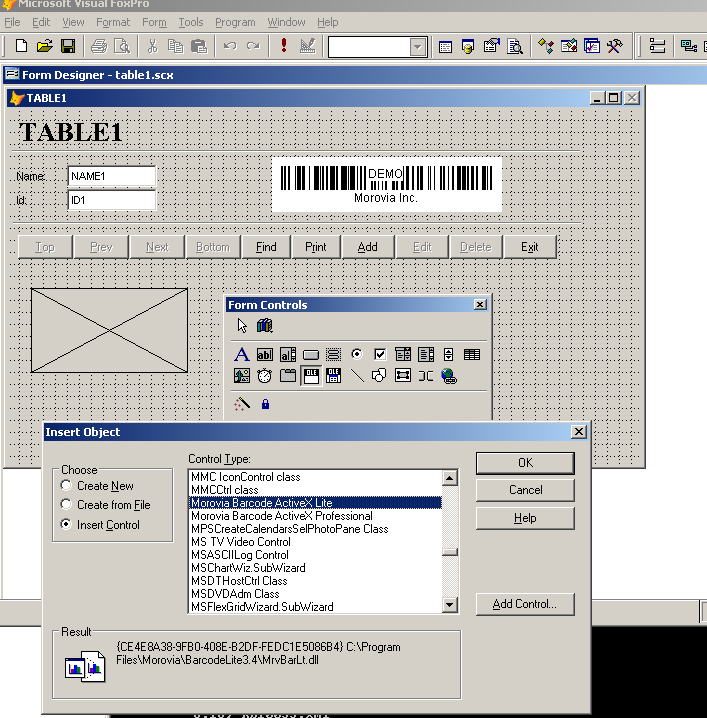Click the Control Type list scroll-down arrow
This screenshot has width=707, height=718.
coord(450,604)
